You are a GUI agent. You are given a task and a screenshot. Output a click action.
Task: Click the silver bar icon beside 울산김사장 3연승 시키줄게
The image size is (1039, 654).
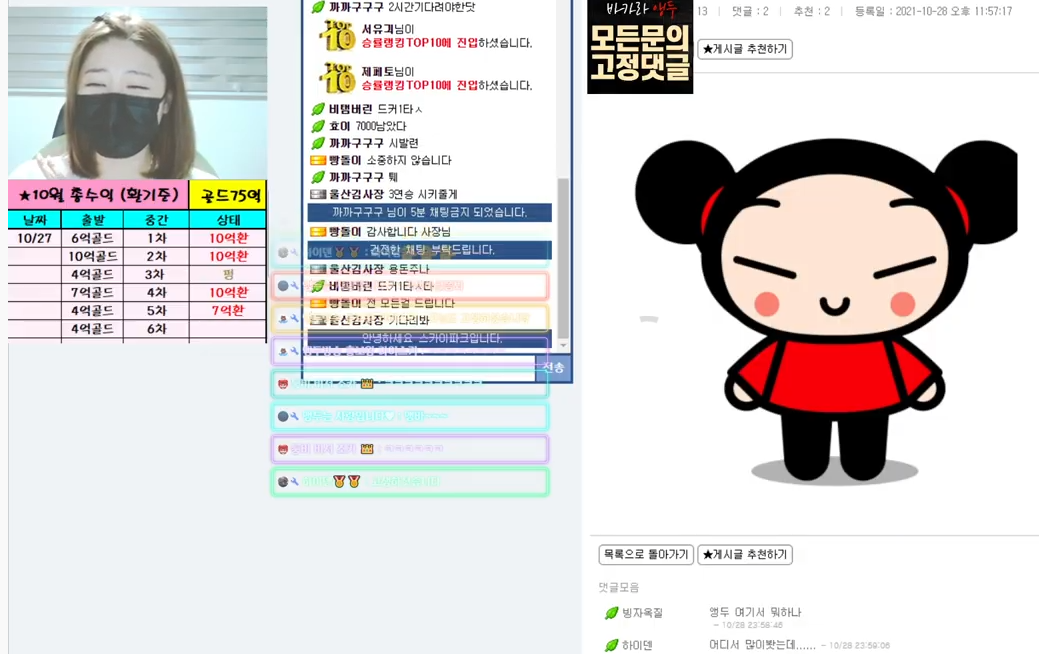pos(318,194)
